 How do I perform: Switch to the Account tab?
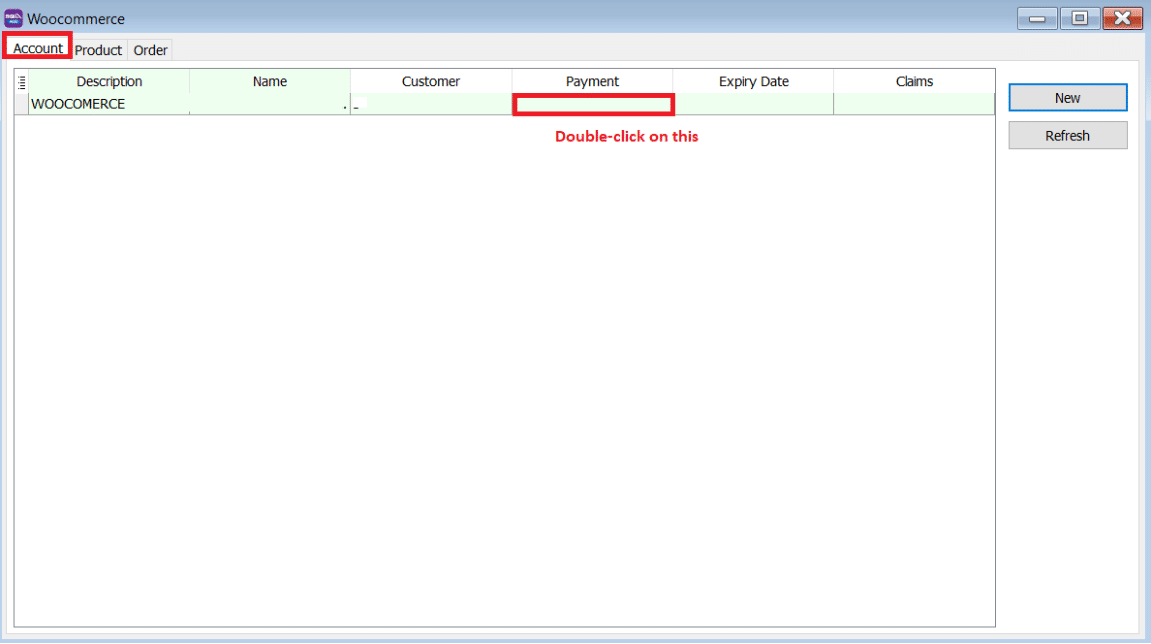pos(38,48)
